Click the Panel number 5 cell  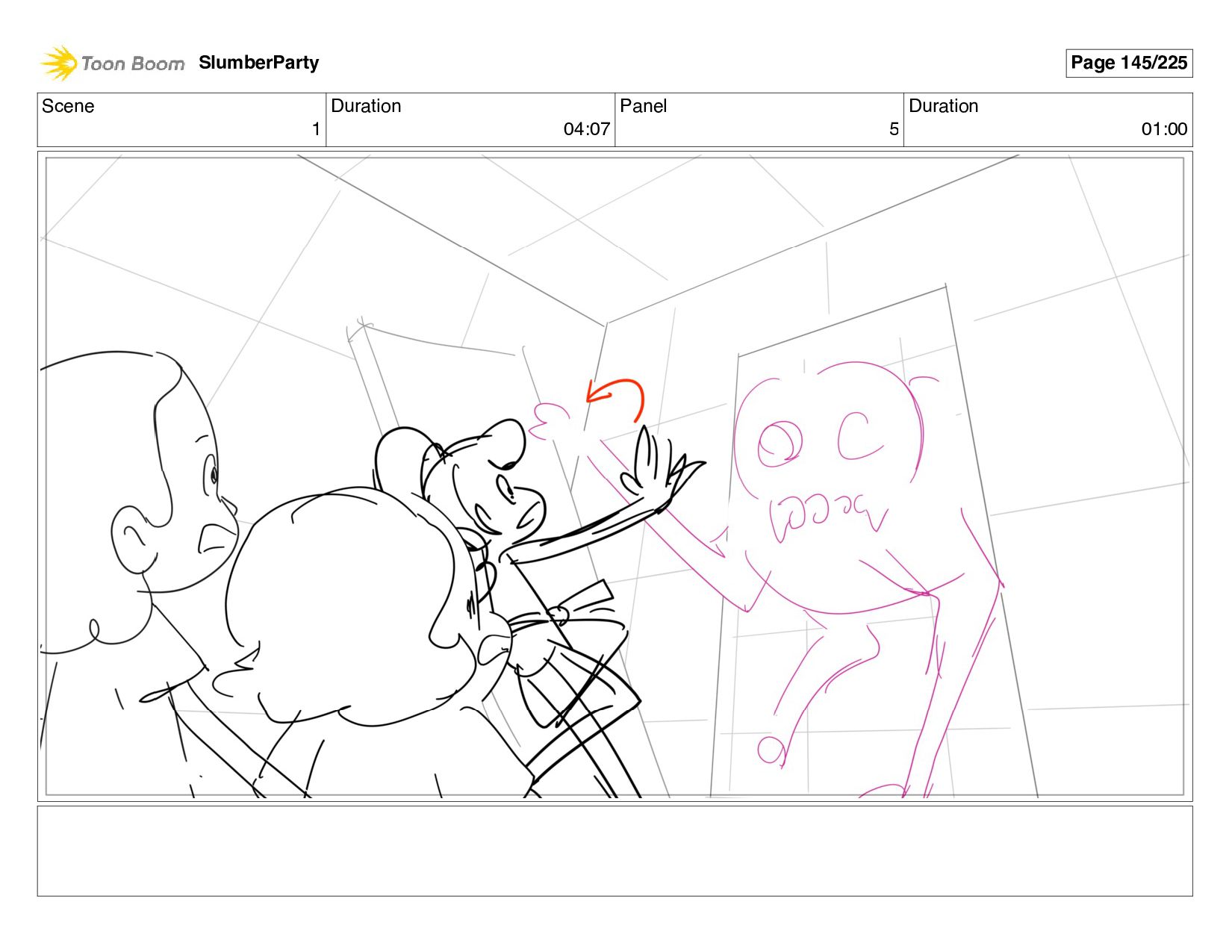coord(759,119)
